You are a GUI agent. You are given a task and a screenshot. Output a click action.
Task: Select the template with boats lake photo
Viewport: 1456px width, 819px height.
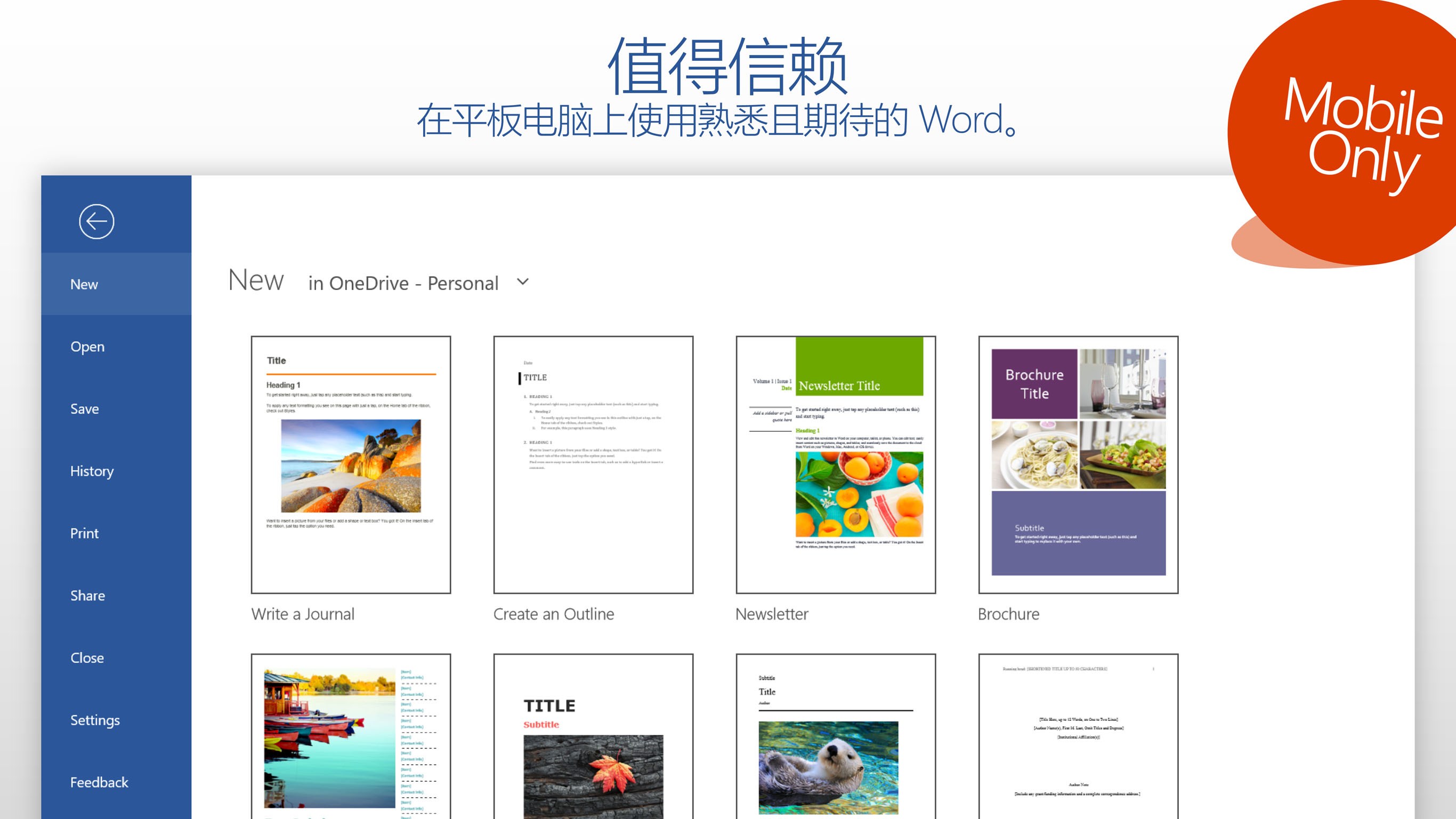click(351, 735)
